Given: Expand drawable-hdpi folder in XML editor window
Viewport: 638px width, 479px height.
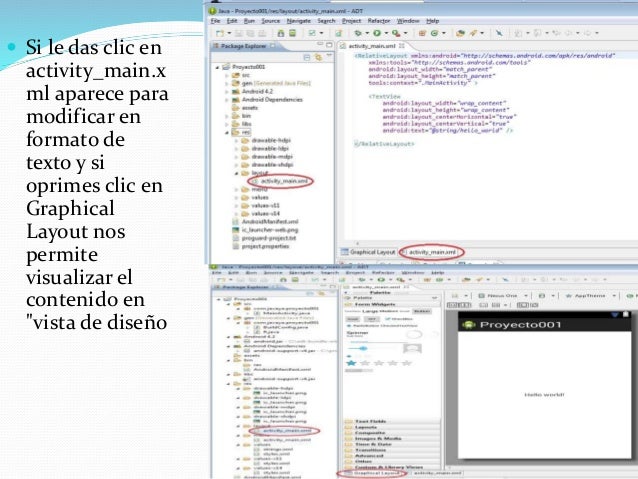Looking at the screenshot, I should (236, 140).
